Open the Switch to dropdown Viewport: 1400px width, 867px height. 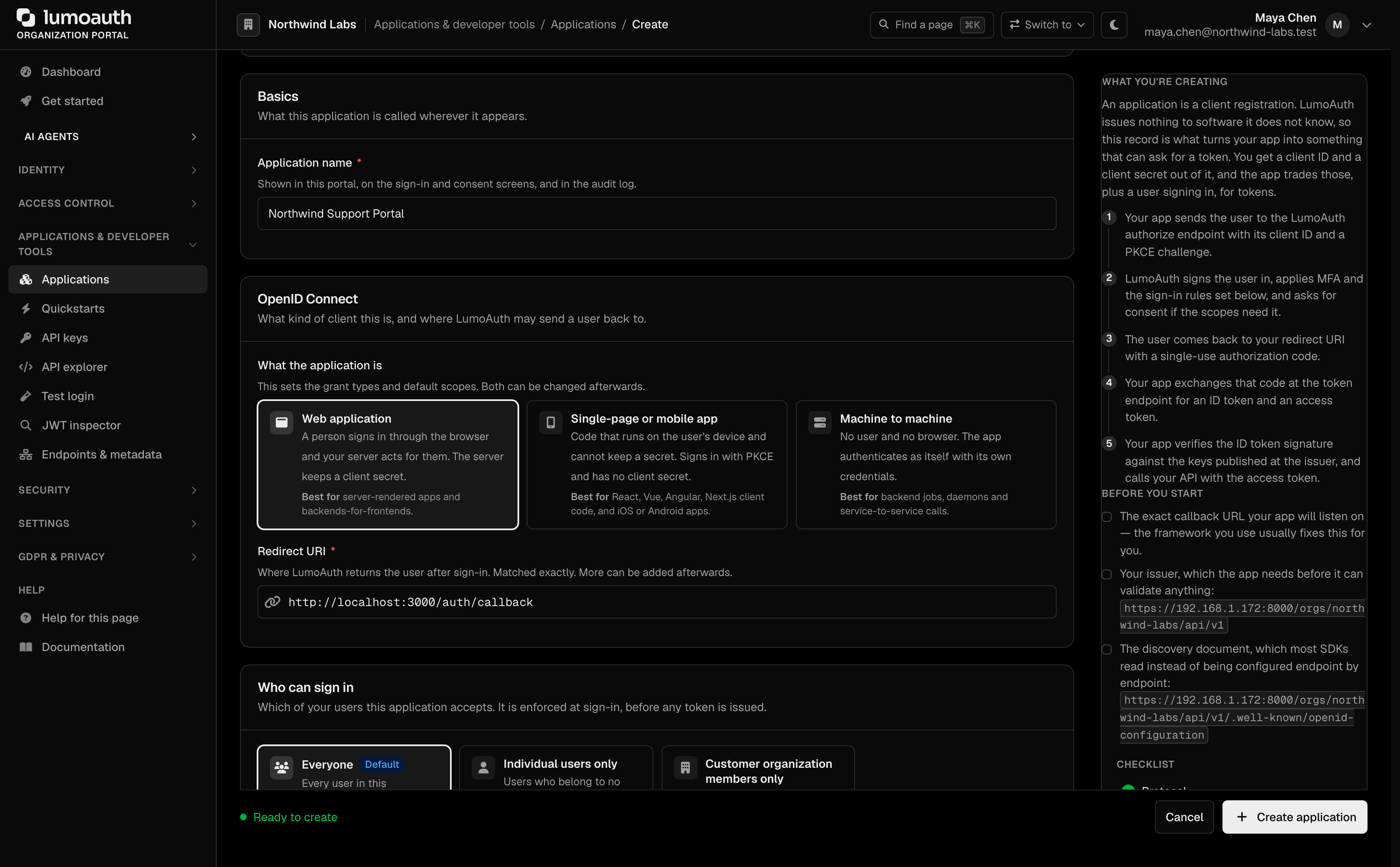pyautogui.click(x=1047, y=25)
